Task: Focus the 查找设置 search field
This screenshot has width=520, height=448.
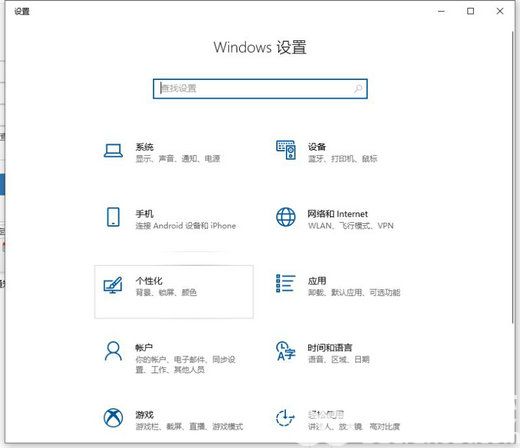Action: click(260, 89)
